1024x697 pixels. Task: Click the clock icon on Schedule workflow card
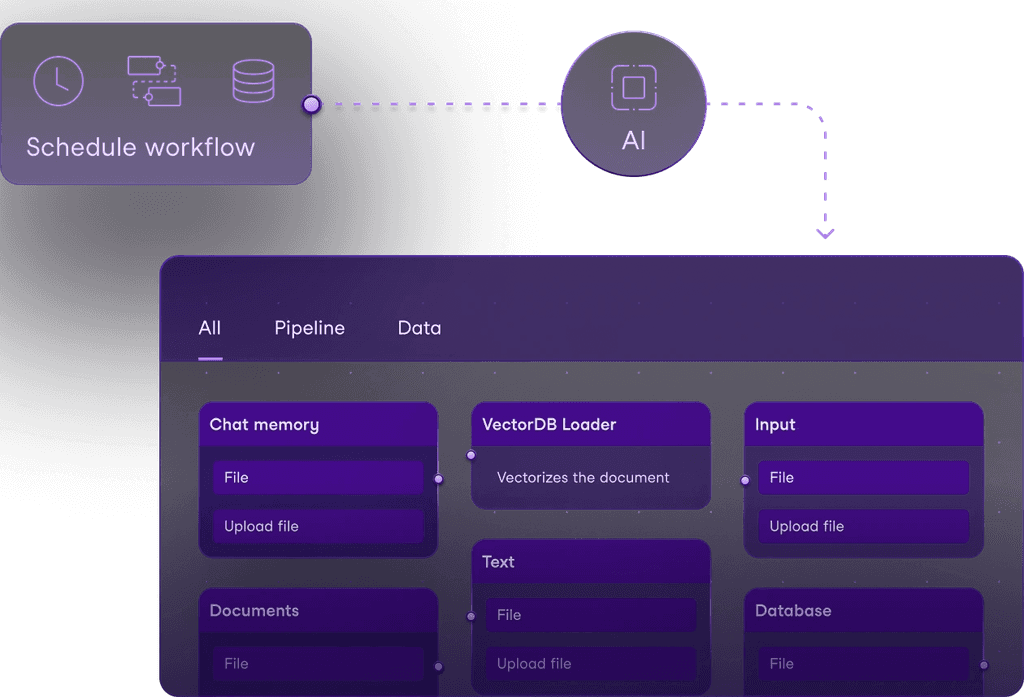click(x=58, y=80)
